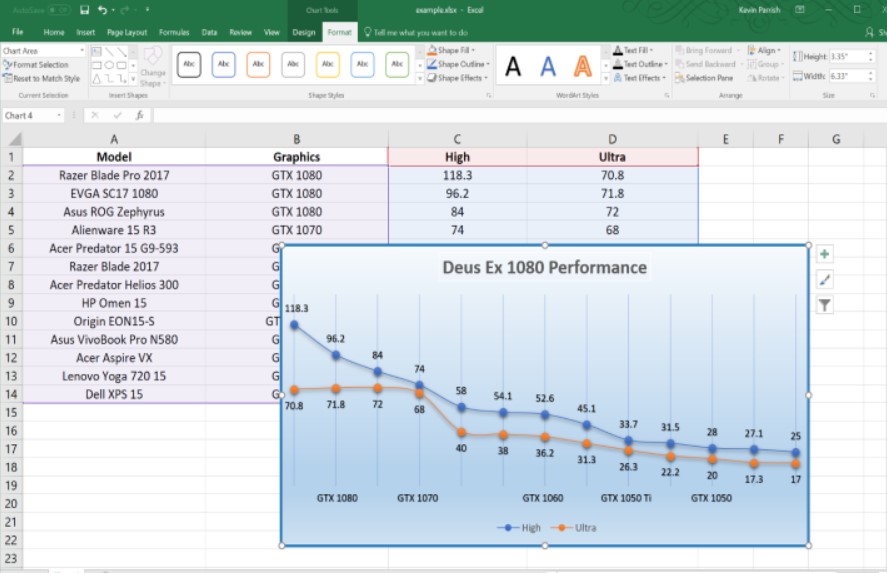Select column A header
887x573 pixels.
pos(114,139)
